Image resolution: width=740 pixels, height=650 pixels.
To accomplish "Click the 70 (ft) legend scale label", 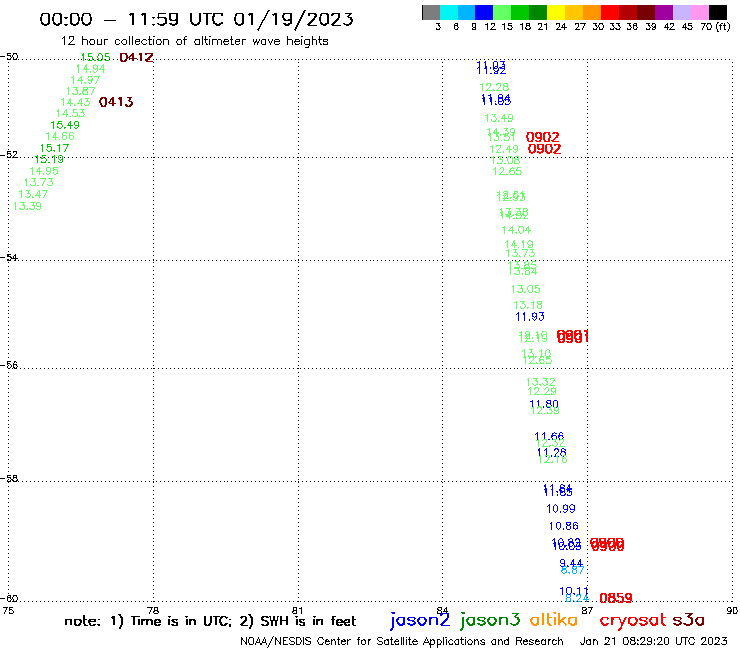I will click(x=715, y=27).
